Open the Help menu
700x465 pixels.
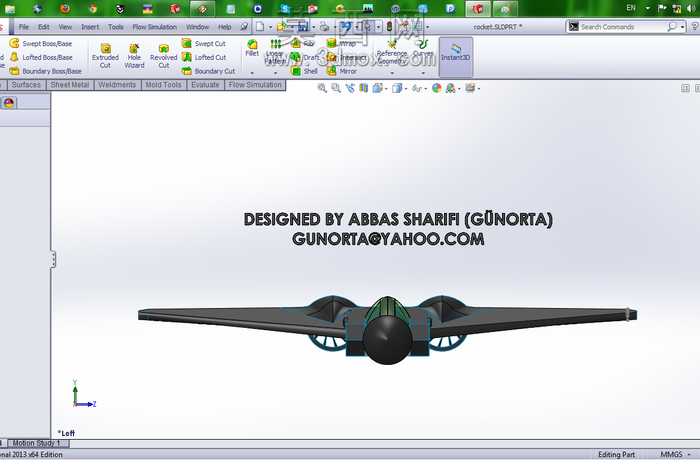[225, 27]
